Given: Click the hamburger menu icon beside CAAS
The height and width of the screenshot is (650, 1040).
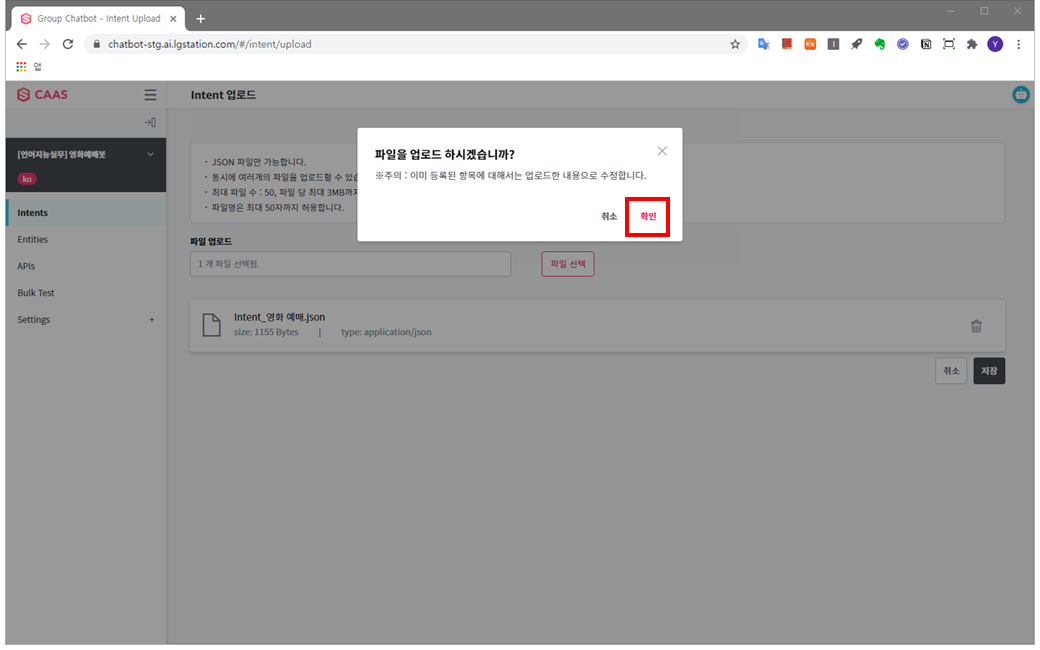Looking at the screenshot, I should (x=150, y=95).
